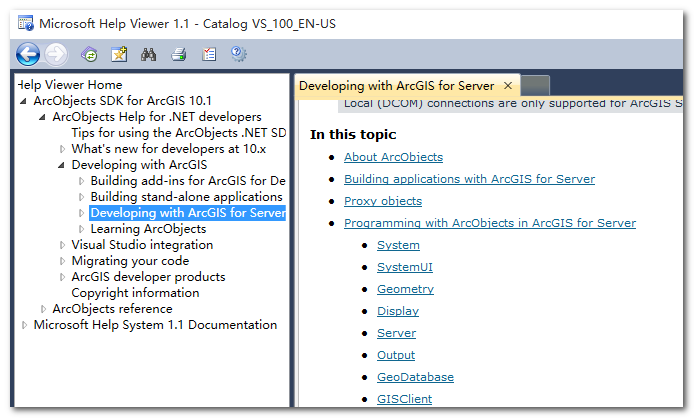Expand Microsoft Help System 1.1 Documentation node

pos(24,325)
